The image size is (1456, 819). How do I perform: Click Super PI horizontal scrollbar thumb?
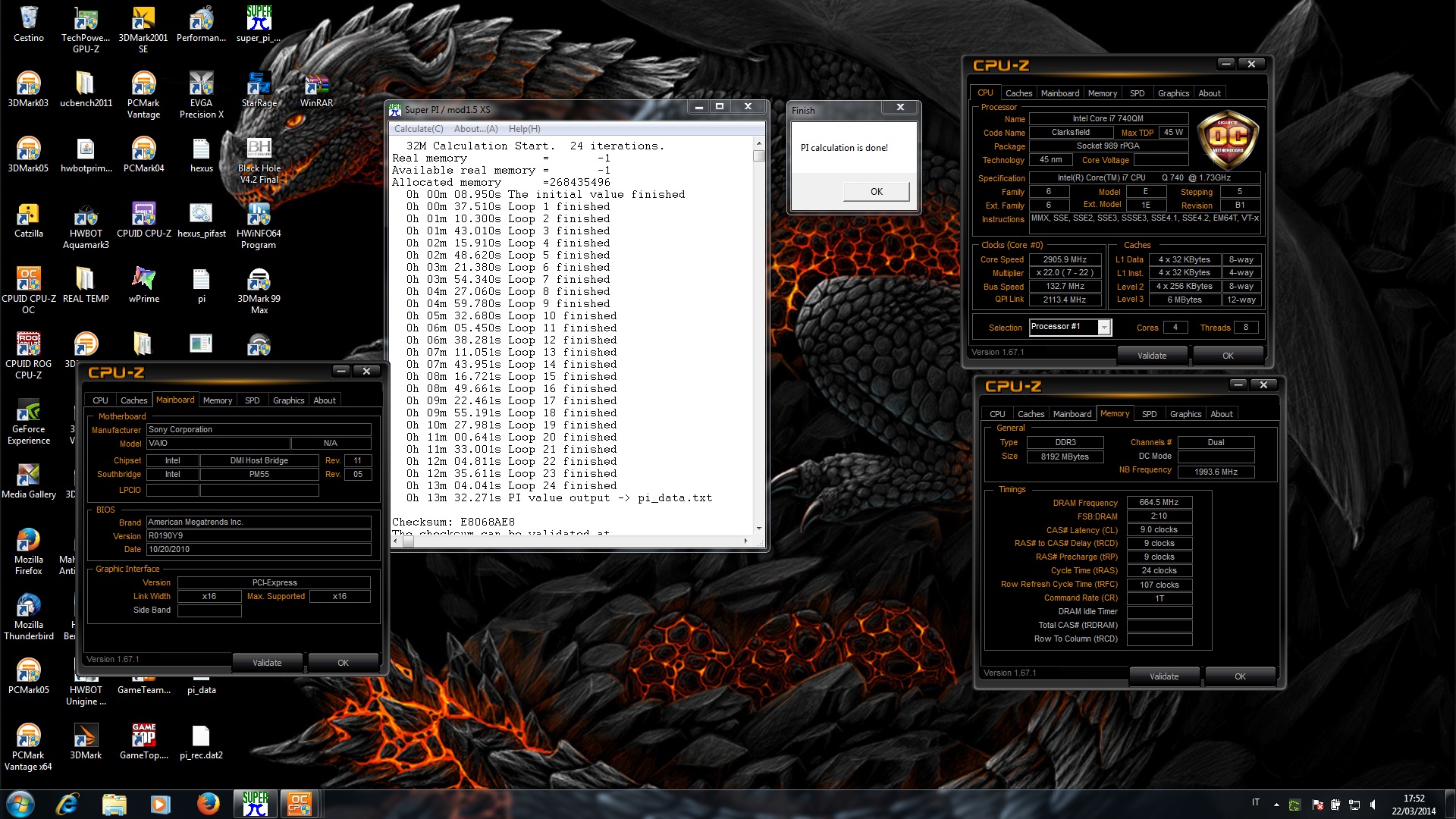click(408, 541)
